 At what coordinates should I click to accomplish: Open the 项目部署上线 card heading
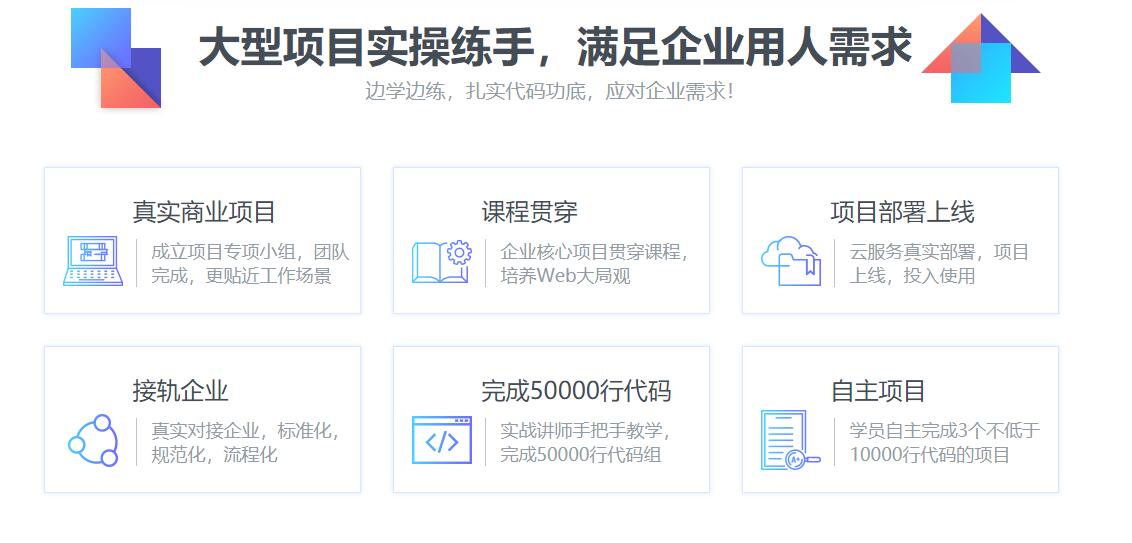901,212
